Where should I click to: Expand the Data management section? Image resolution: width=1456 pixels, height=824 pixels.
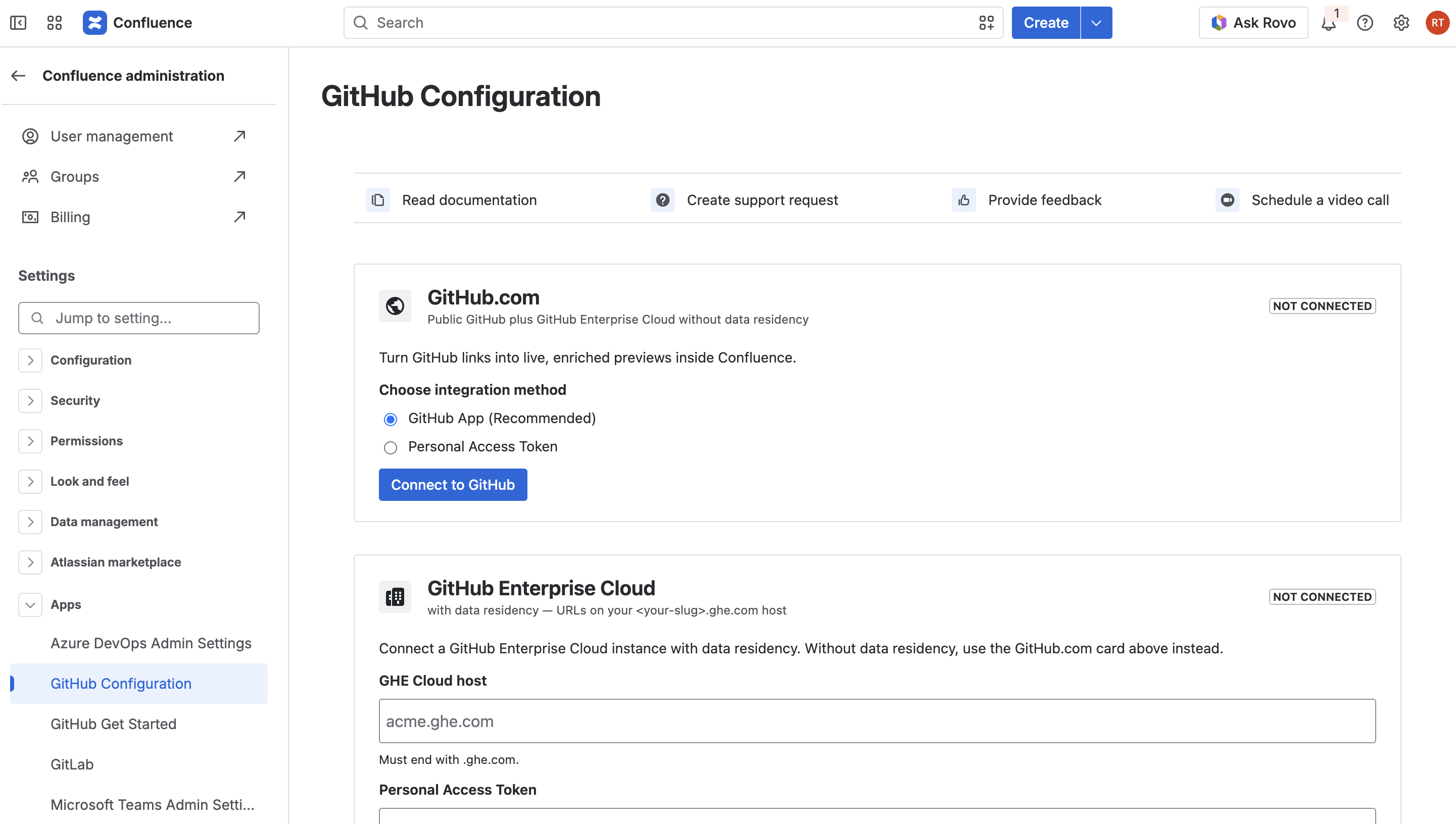point(31,522)
